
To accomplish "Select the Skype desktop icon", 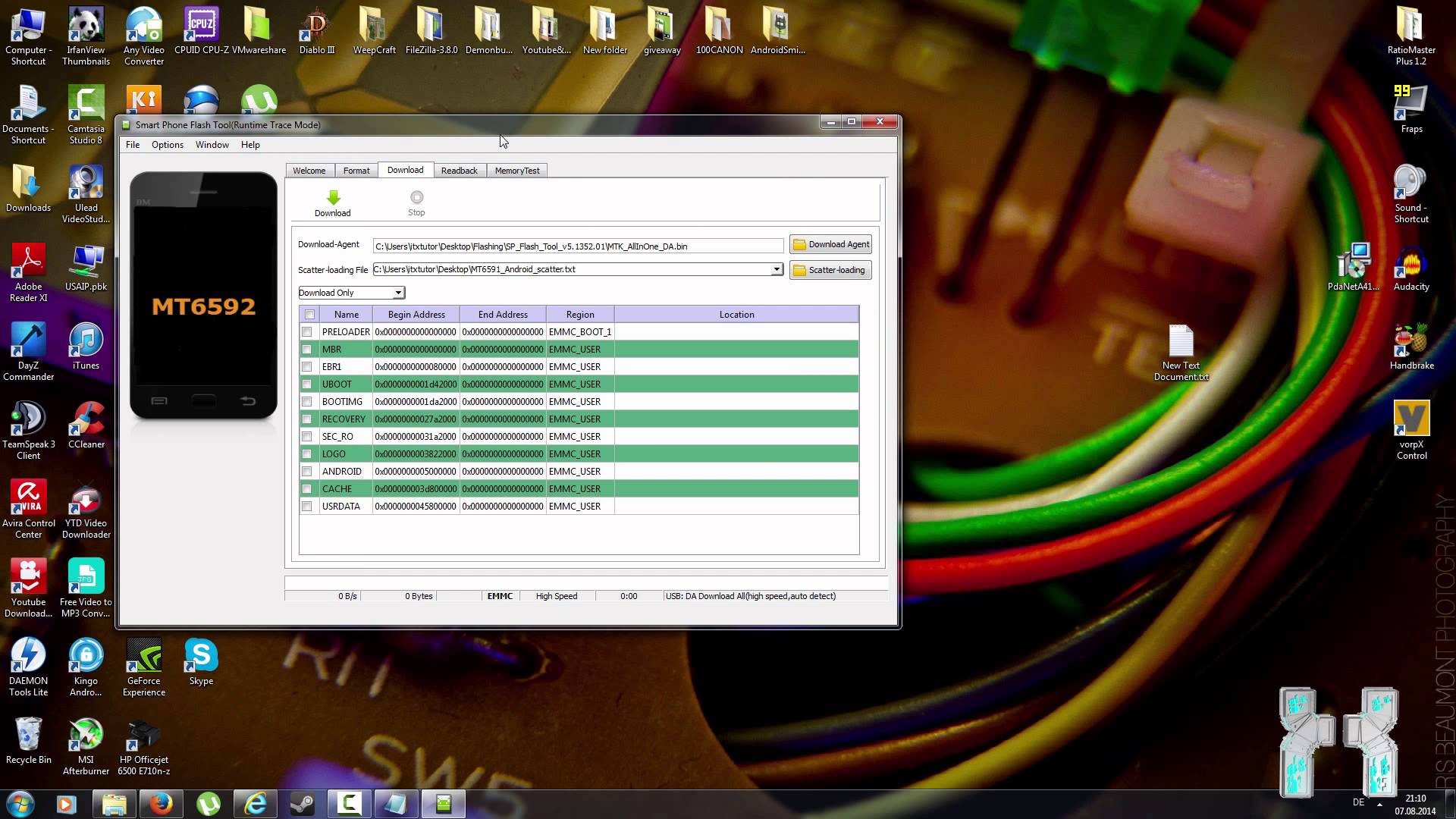I will coord(201,662).
